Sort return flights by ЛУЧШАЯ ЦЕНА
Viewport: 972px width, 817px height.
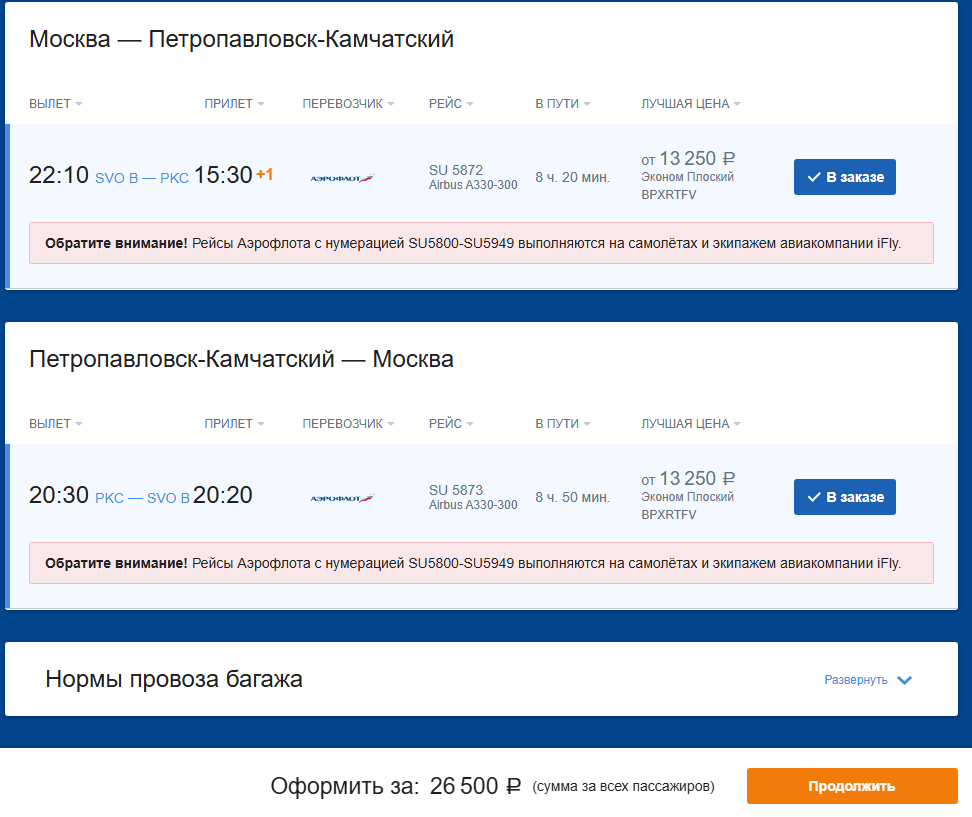click(691, 423)
